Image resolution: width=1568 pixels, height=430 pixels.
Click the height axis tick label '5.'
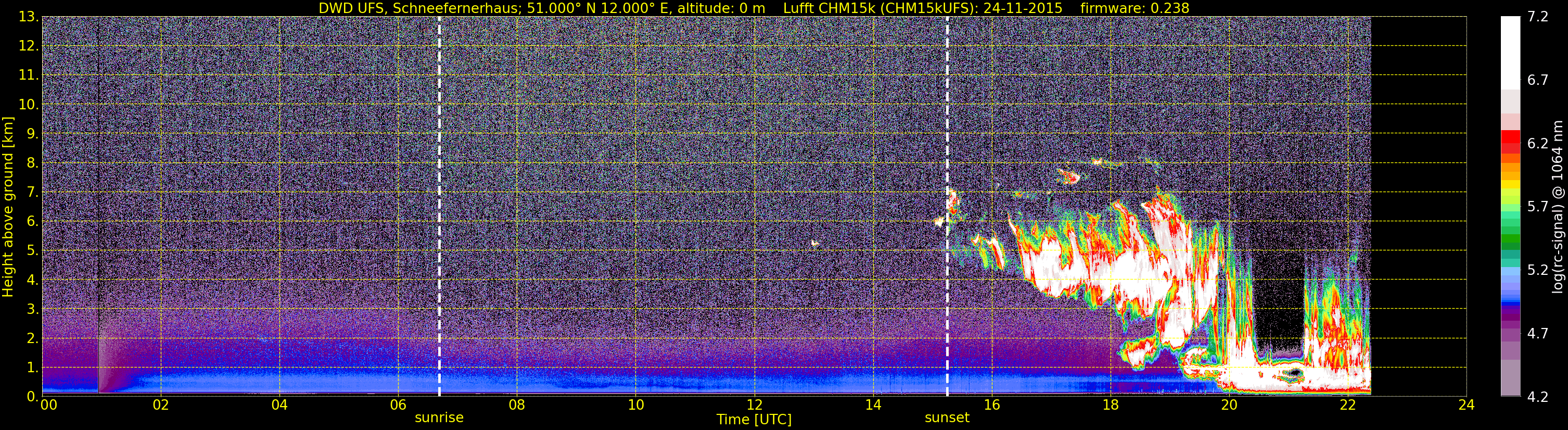[x=33, y=251]
